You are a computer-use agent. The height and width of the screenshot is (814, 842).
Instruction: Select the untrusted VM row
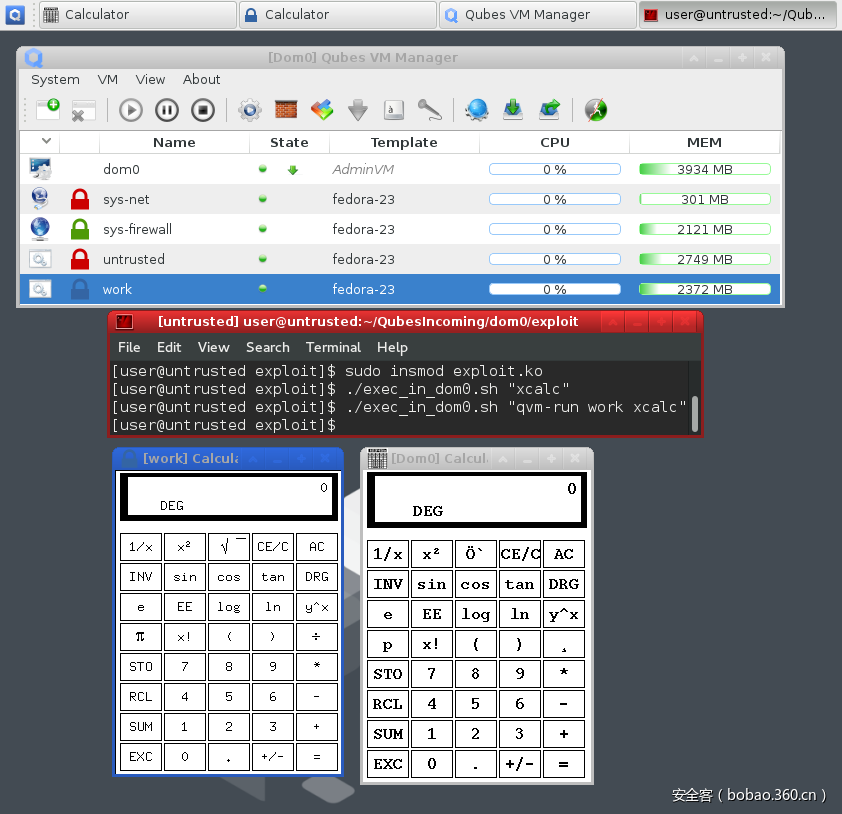(x=133, y=259)
